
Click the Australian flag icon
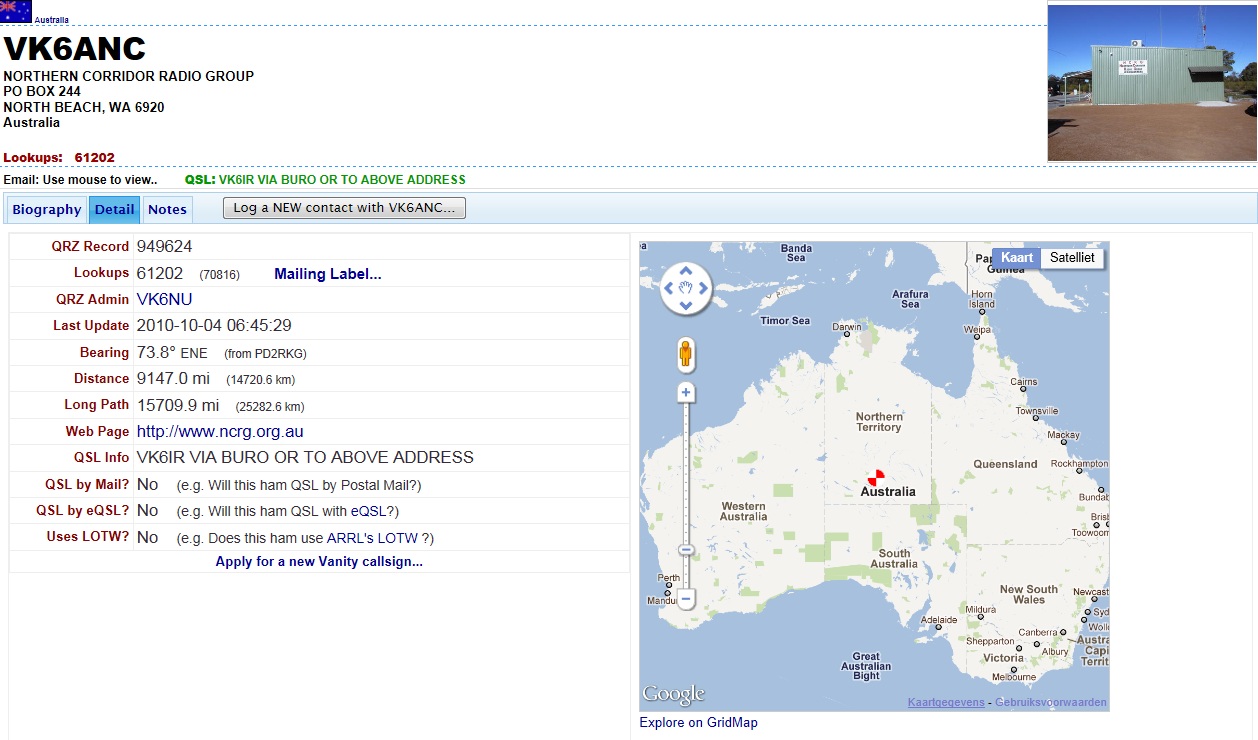point(16,11)
